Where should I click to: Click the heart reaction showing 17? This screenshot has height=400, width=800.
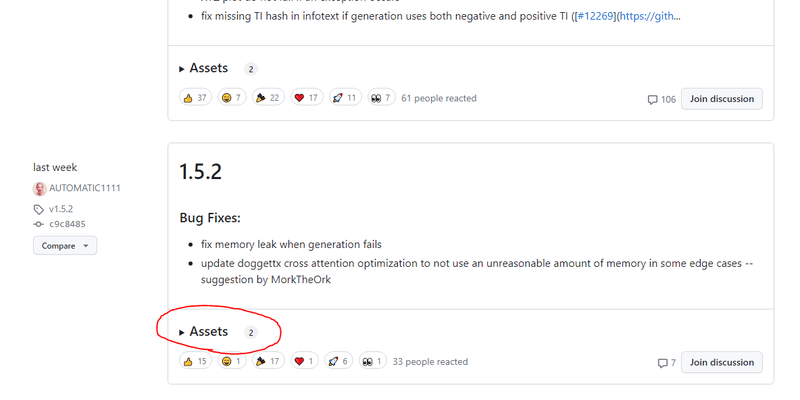pyautogui.click(x=307, y=97)
